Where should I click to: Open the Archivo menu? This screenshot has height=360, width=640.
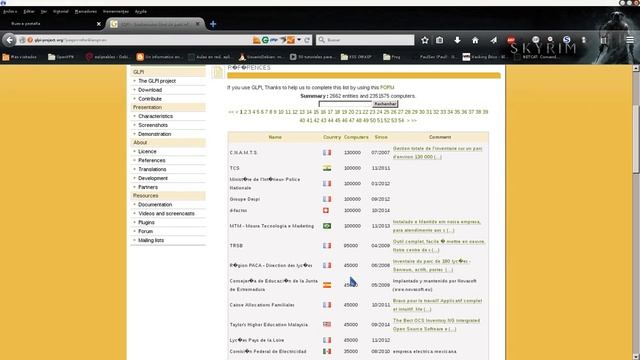[10, 11]
